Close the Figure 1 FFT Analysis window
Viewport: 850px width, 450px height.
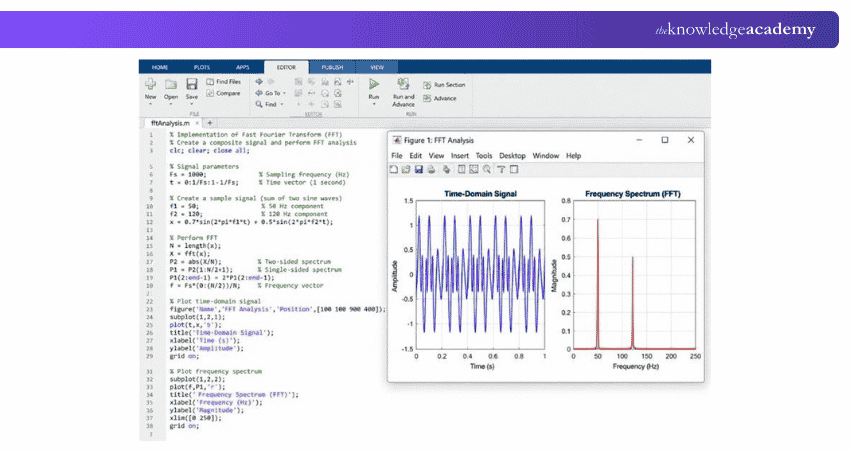pos(691,140)
